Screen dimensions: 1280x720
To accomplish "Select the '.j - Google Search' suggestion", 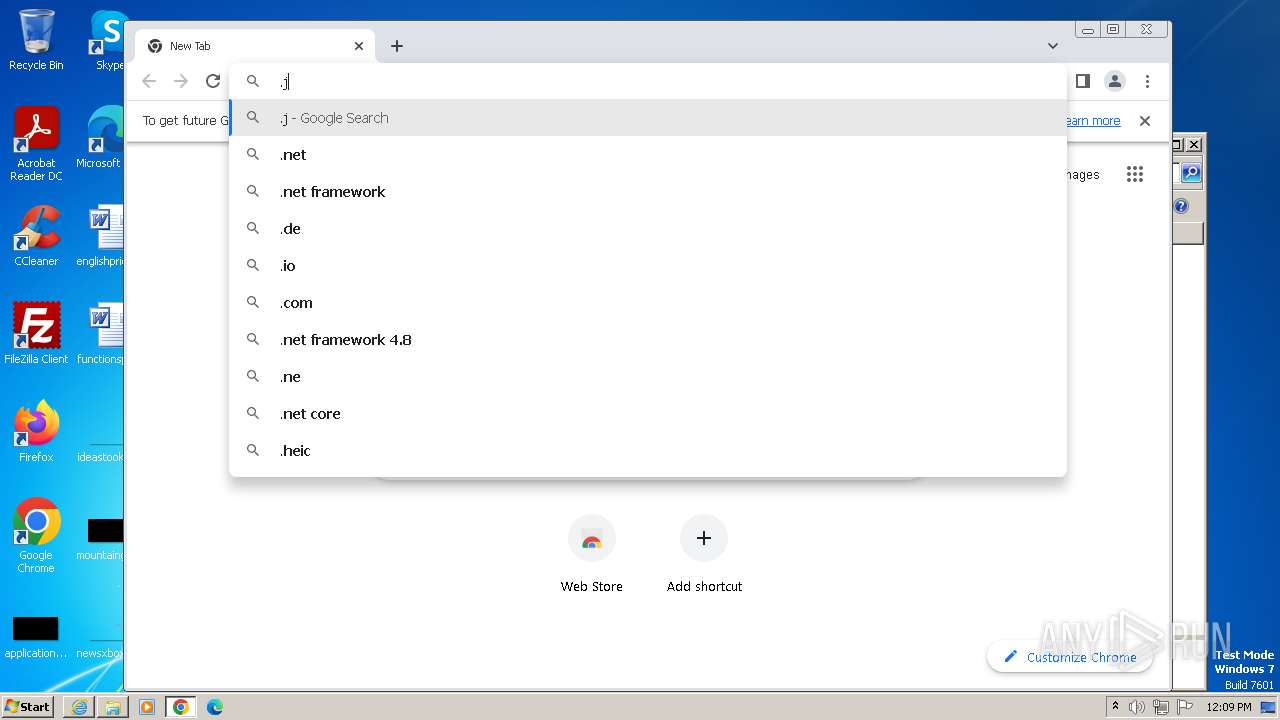I will 648,118.
